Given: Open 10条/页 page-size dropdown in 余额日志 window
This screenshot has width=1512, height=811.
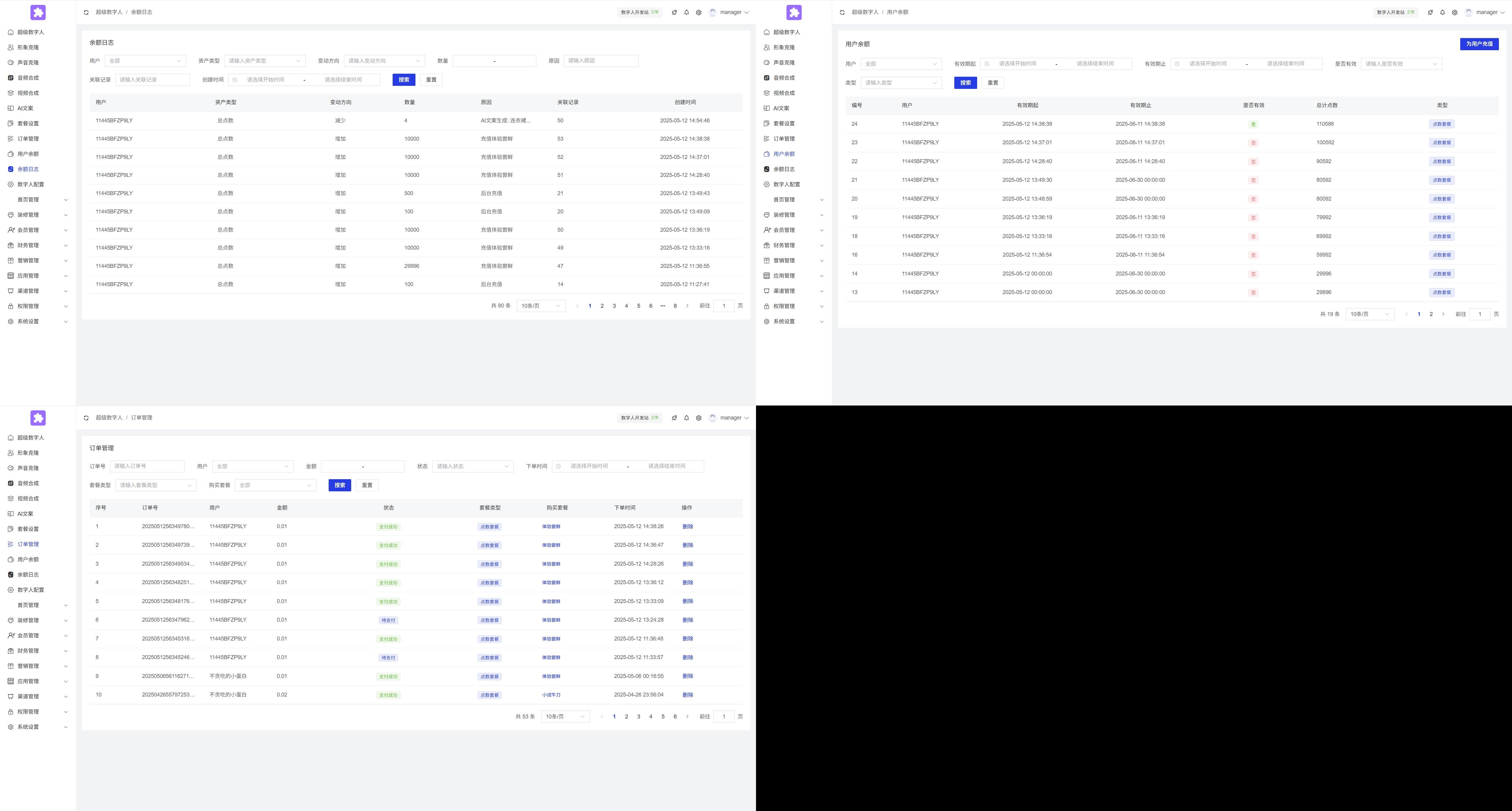Looking at the screenshot, I should (x=541, y=306).
